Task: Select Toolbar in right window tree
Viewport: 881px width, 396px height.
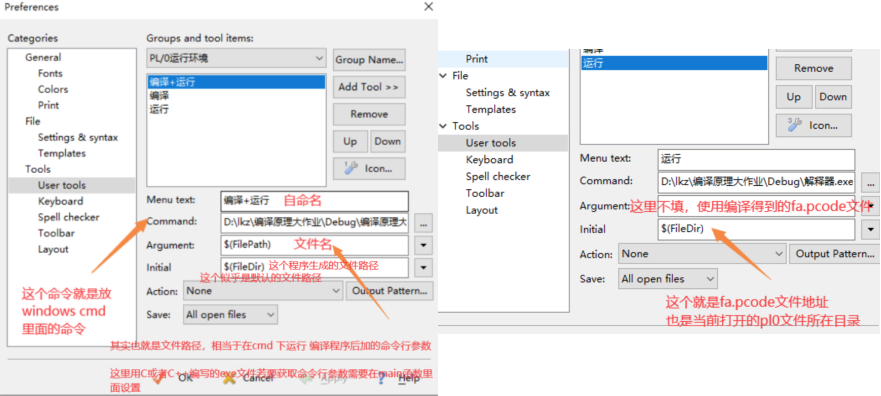Action: 485,193
